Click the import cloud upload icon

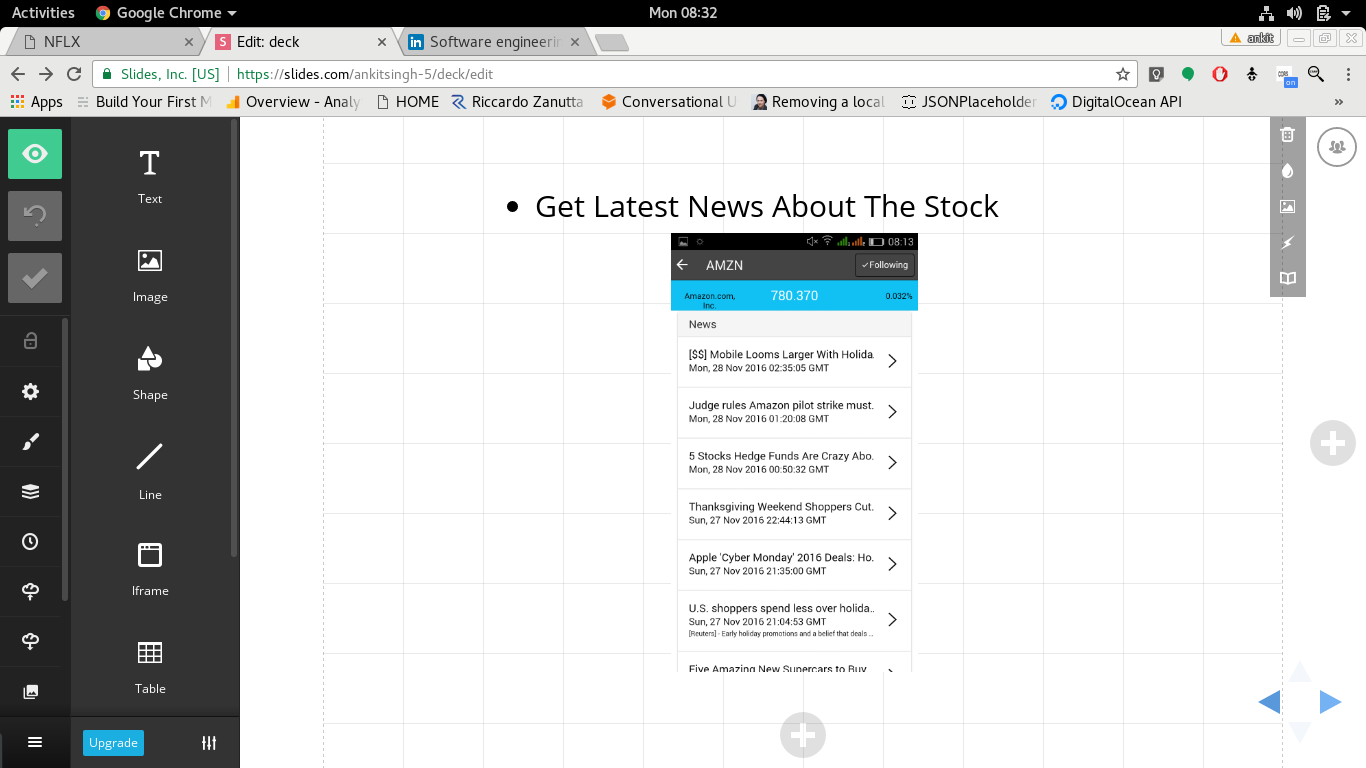tap(31, 591)
